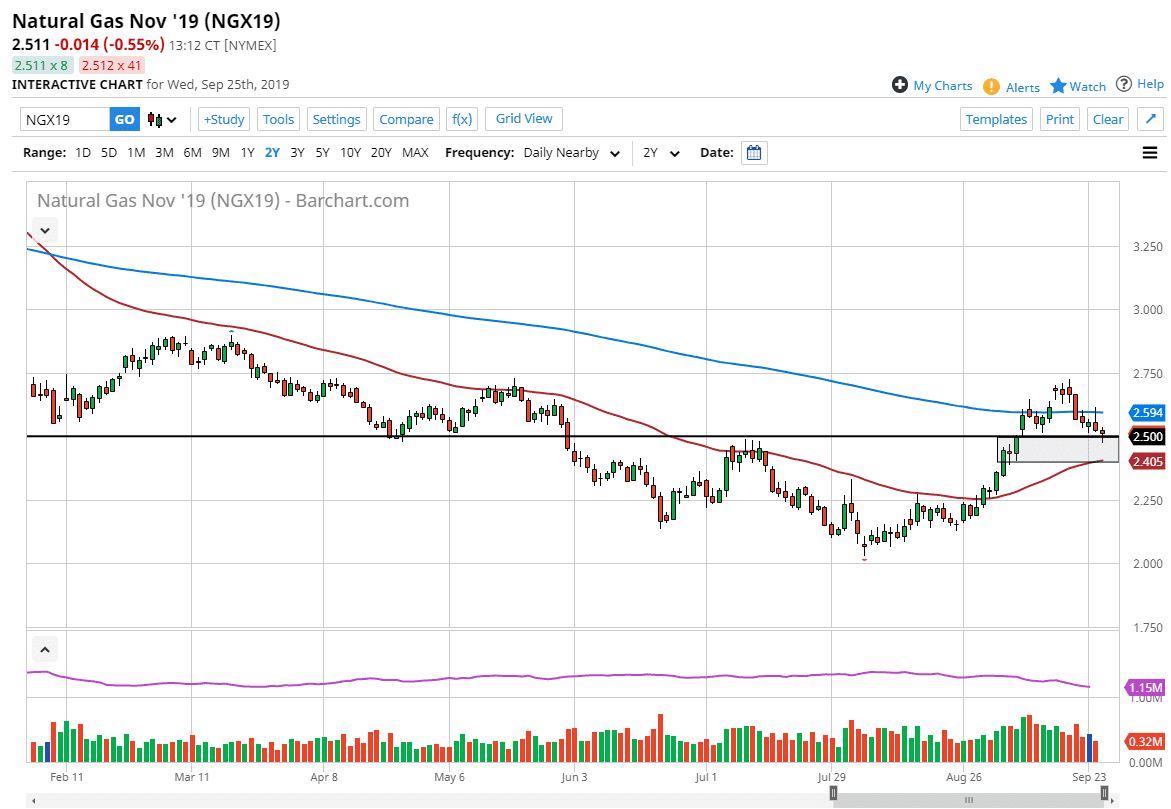
Task: Click the NGX19 symbol input field
Action: coord(65,119)
